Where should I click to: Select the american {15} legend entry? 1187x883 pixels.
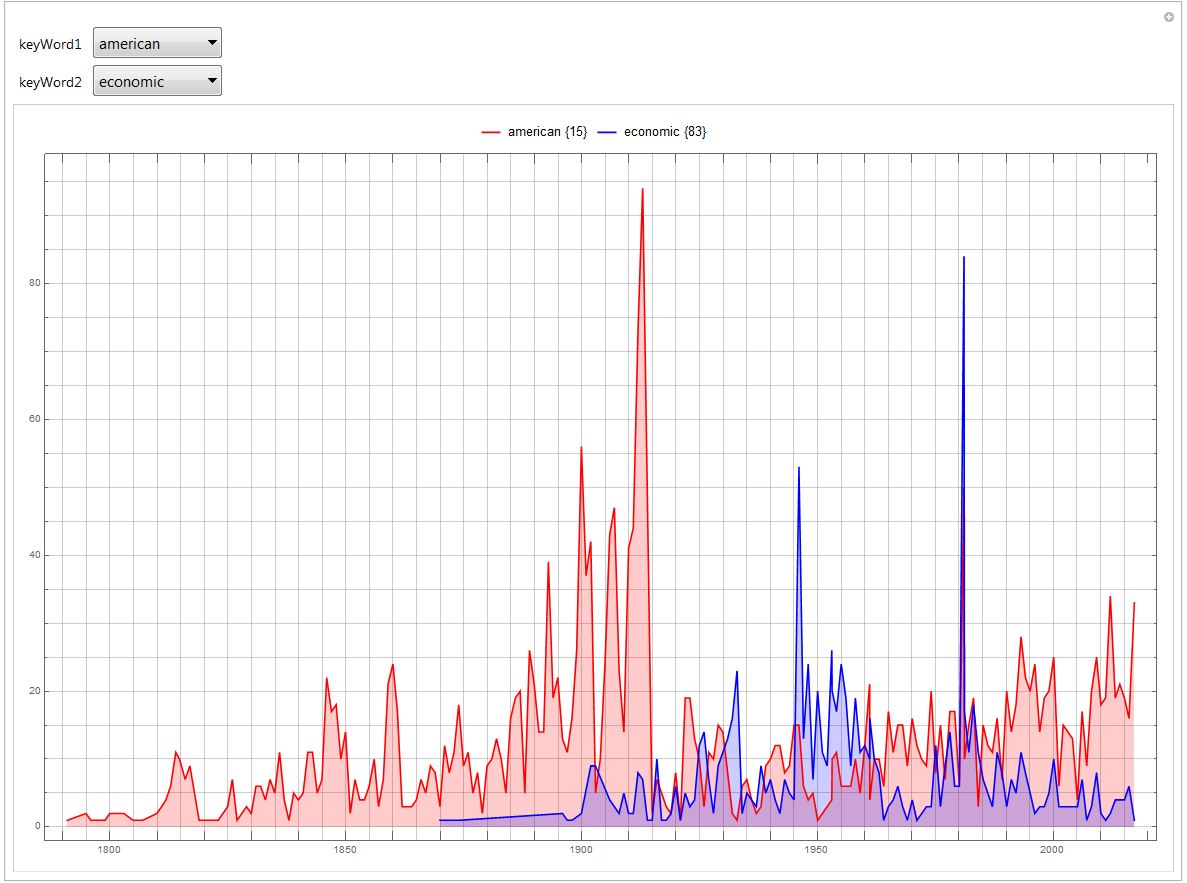pos(547,132)
